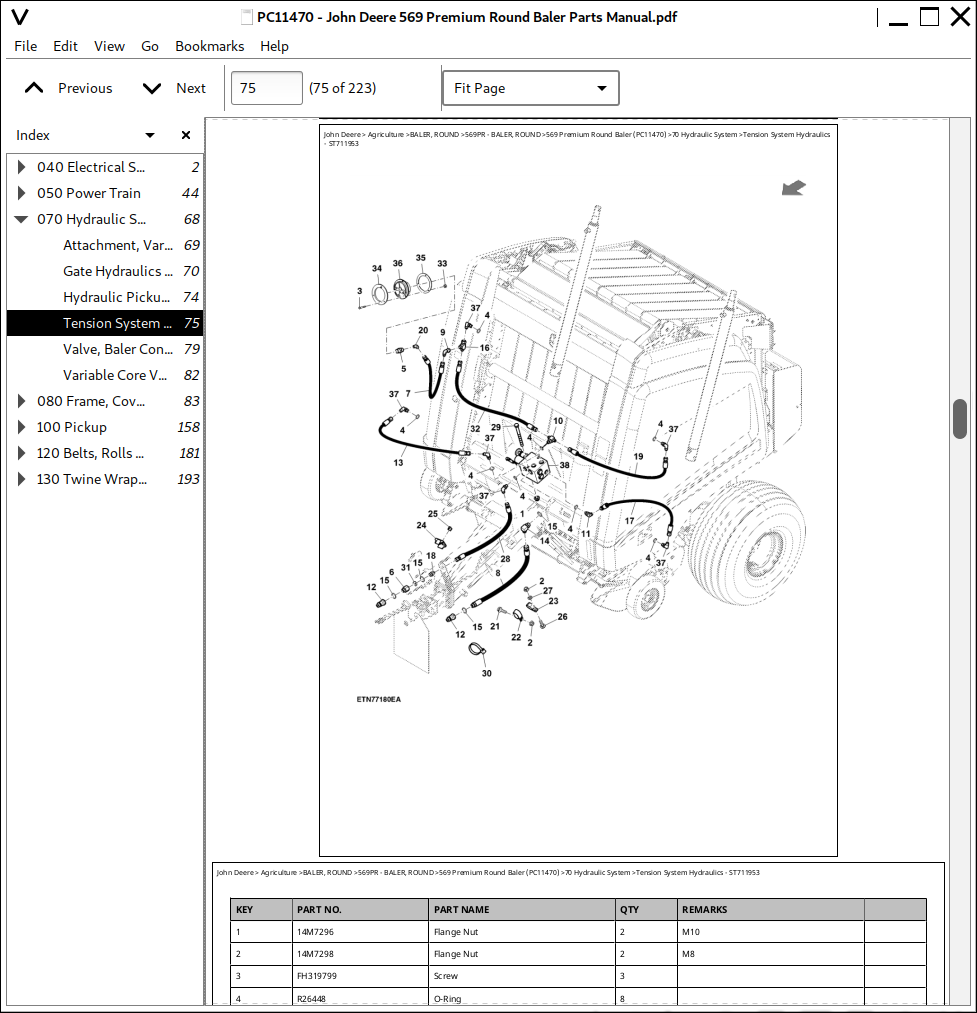977x1013 pixels.
Task: Select the 040 Electrical S... bookmark label
Action: click(x=90, y=167)
